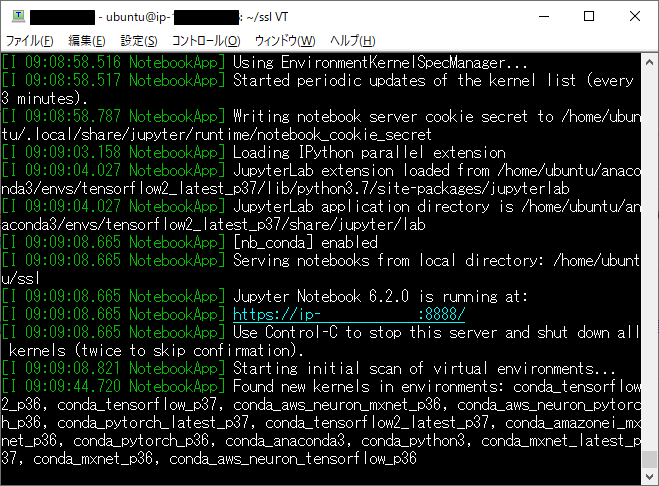This screenshot has height=486, width=659.
Task: Click the 'conda_aws_neuron_mxnet_p36' kernel name
Action: pos(337,404)
